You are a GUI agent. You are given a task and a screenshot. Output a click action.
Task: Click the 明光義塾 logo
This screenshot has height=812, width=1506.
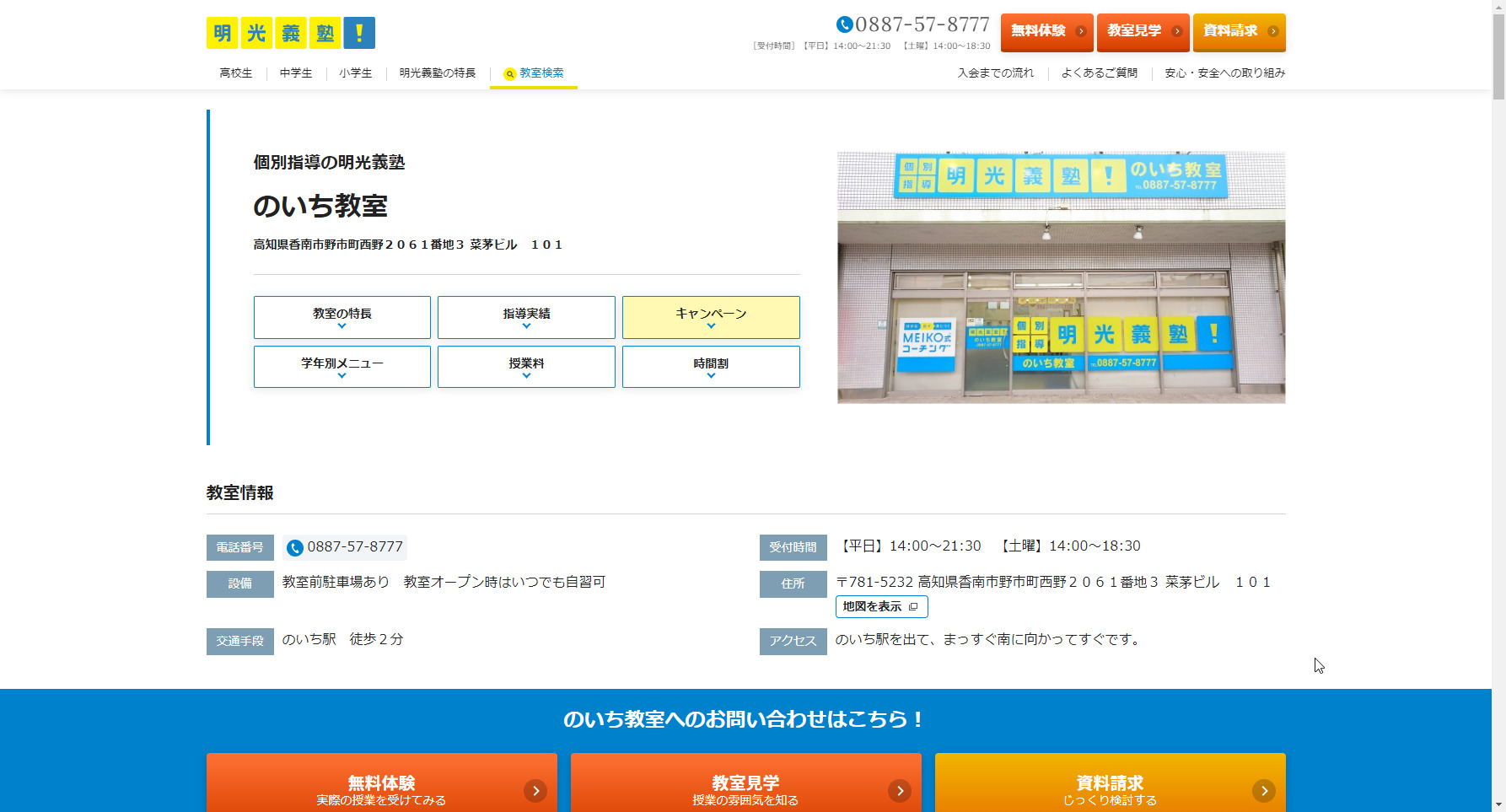291,33
